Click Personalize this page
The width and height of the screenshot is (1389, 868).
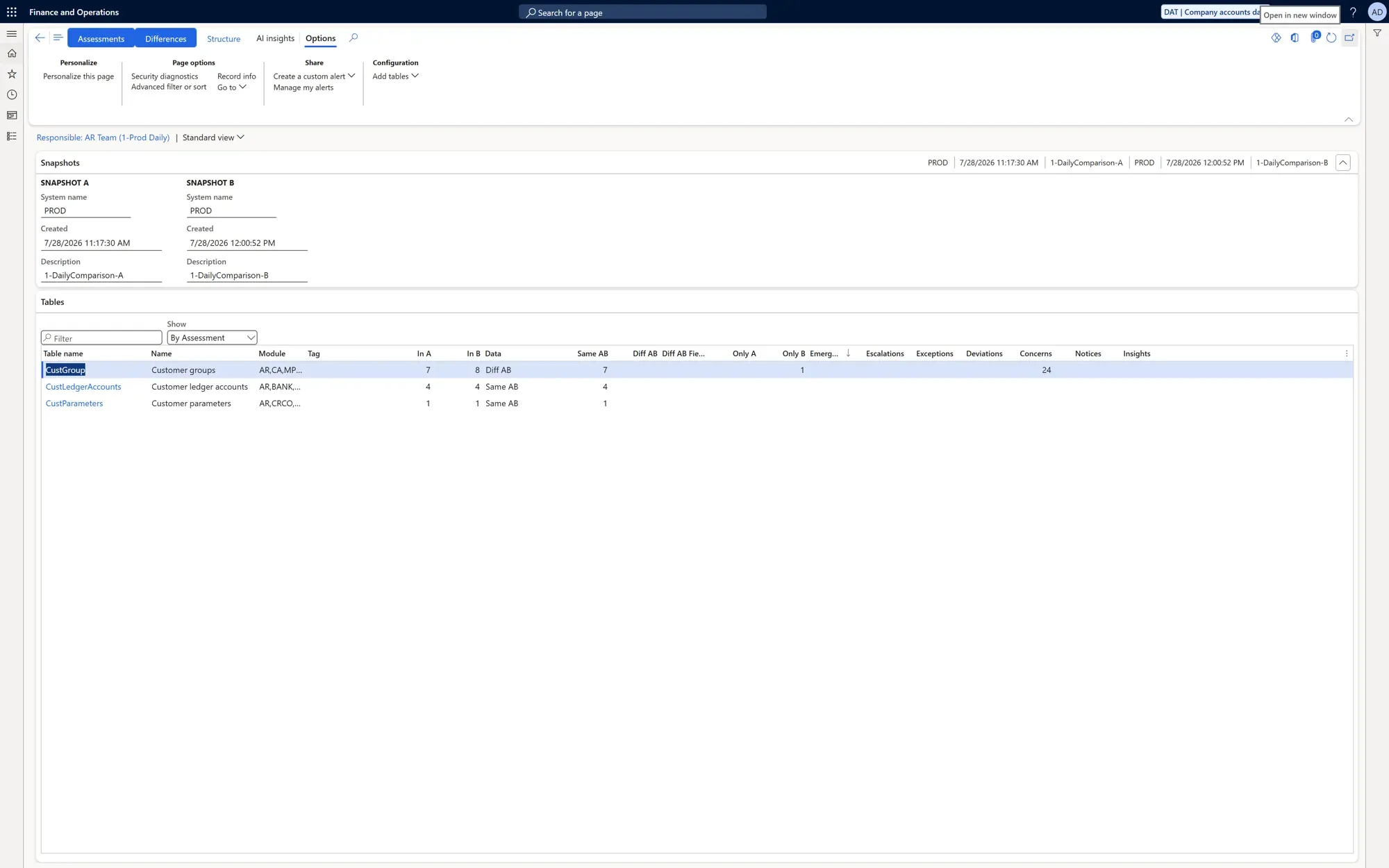point(78,76)
